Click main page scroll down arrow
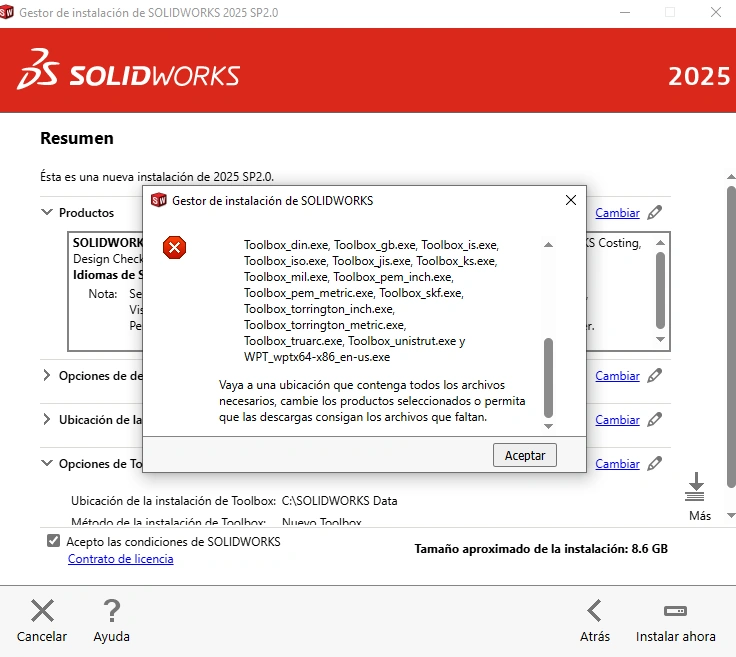 point(731,515)
